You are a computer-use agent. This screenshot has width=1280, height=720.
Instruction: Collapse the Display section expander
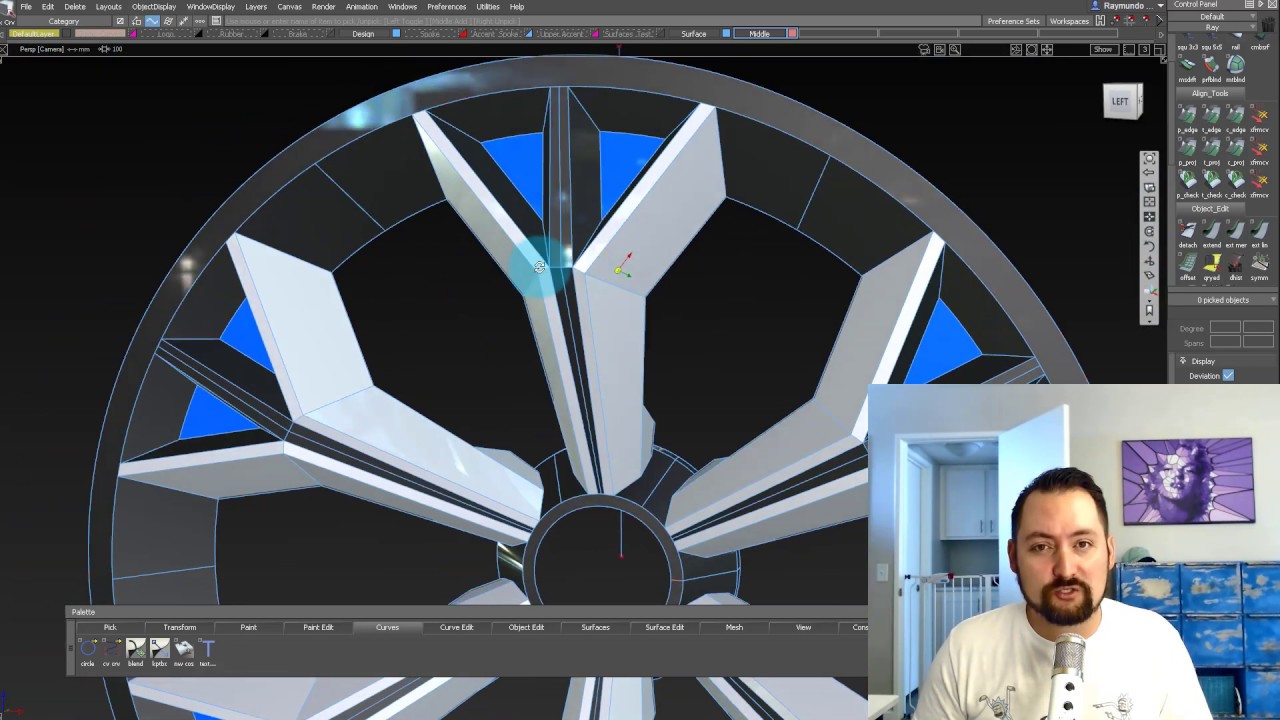1183,361
